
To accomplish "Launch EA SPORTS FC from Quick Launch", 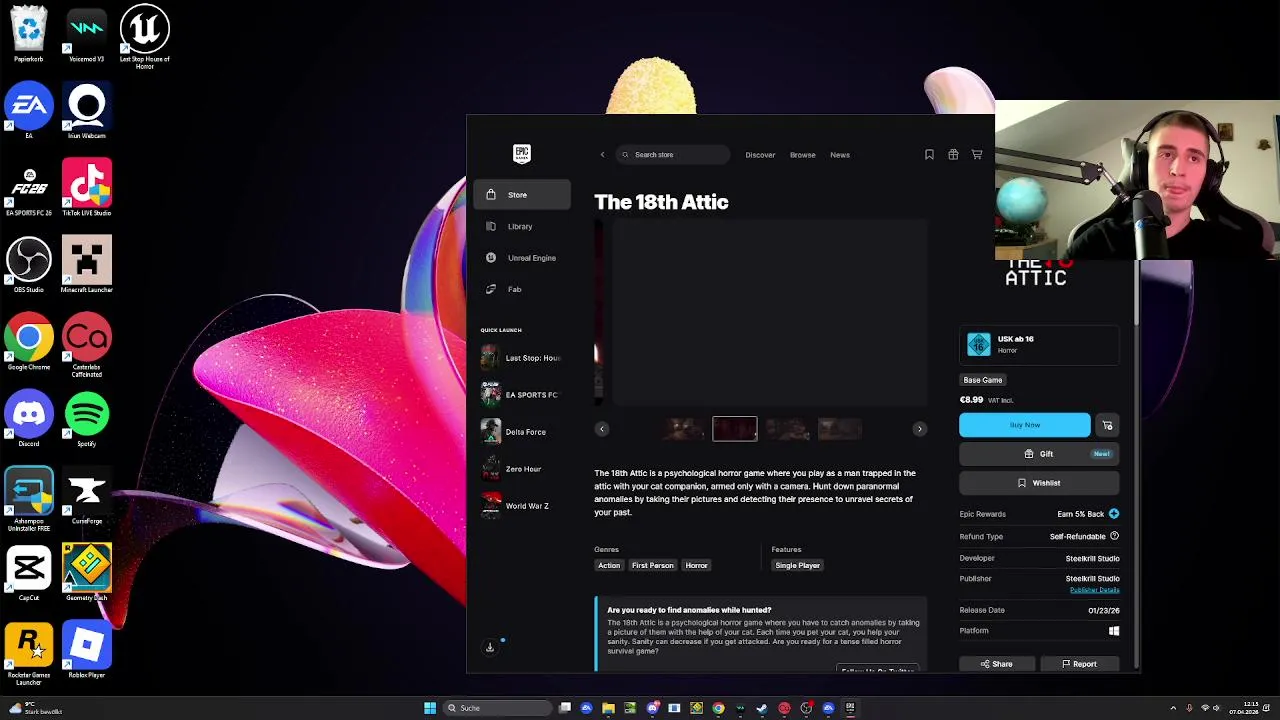I will [522, 395].
